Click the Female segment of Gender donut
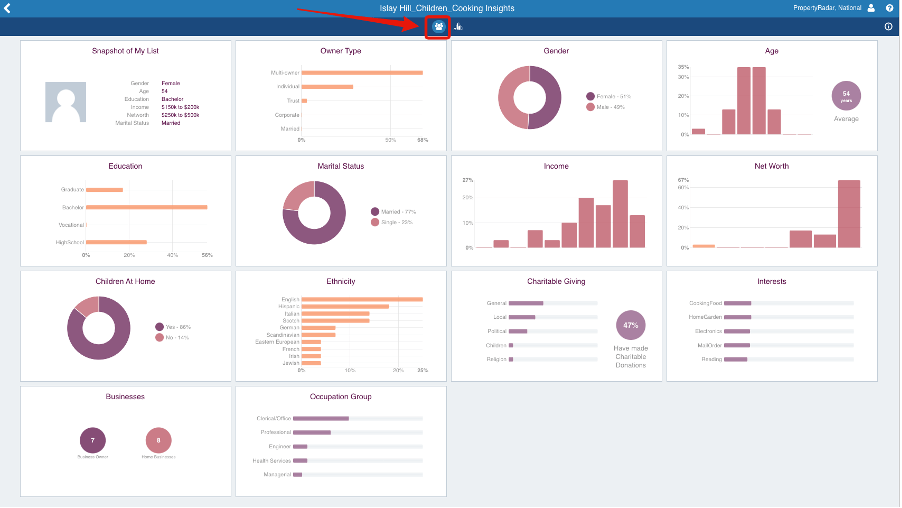The image size is (902, 508). click(x=551, y=98)
